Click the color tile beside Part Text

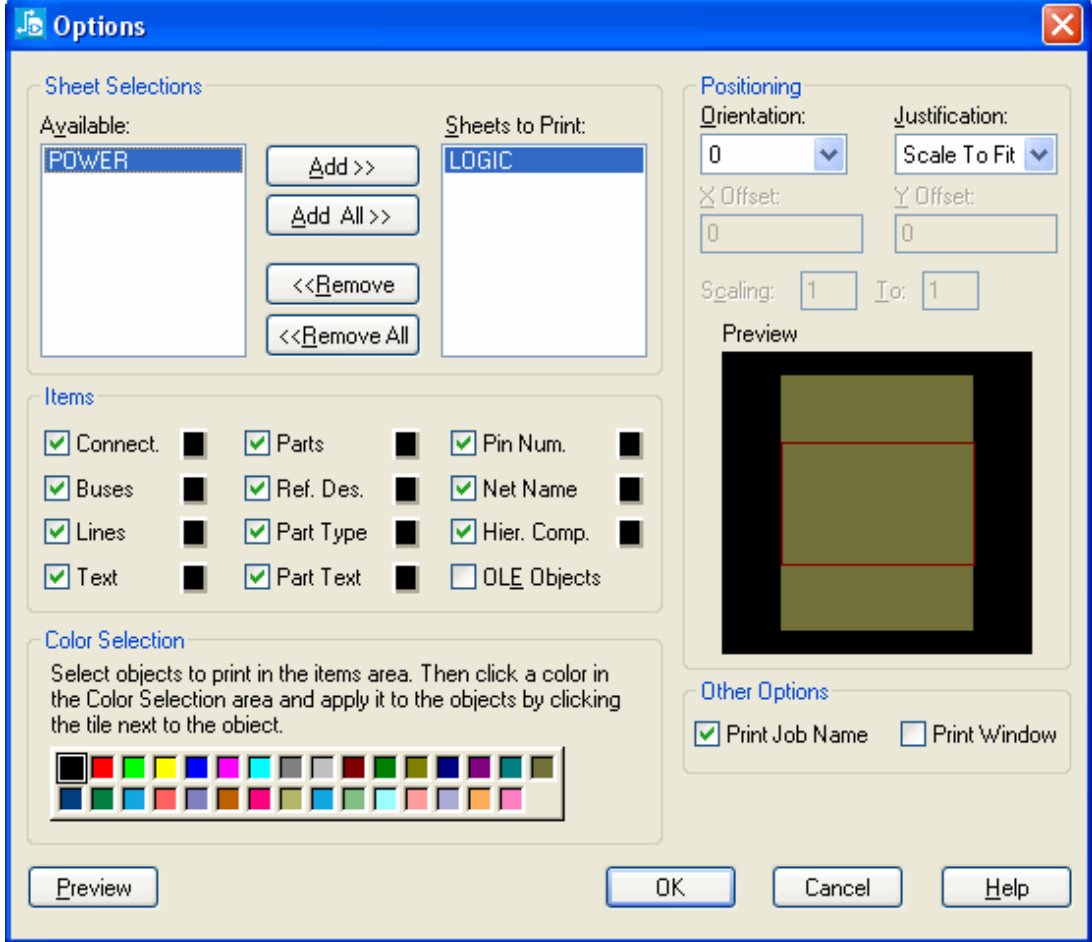[x=406, y=578]
